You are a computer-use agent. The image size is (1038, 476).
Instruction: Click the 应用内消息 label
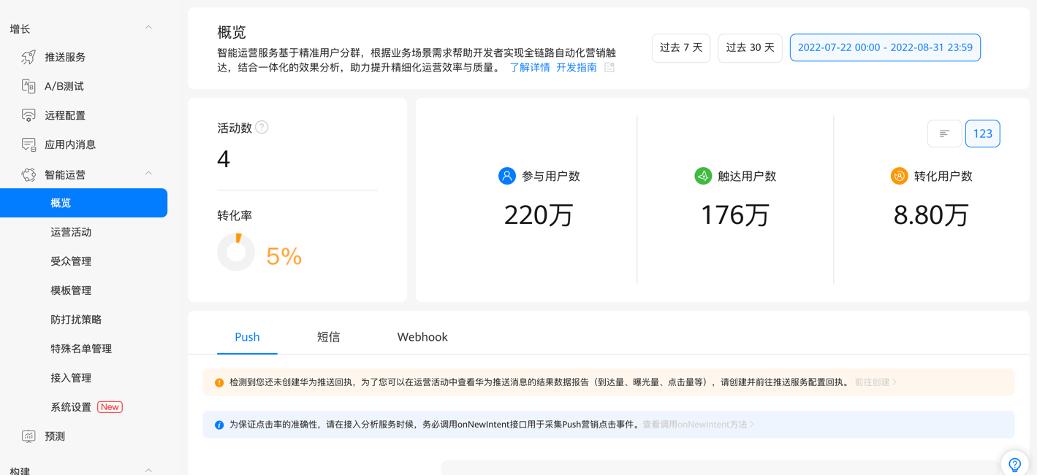[70, 144]
